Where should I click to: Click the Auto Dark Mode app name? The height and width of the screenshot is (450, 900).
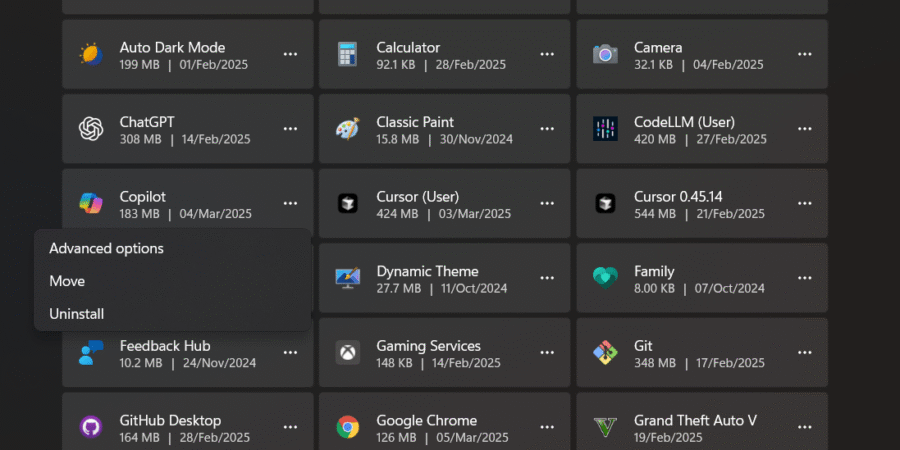[x=172, y=48]
